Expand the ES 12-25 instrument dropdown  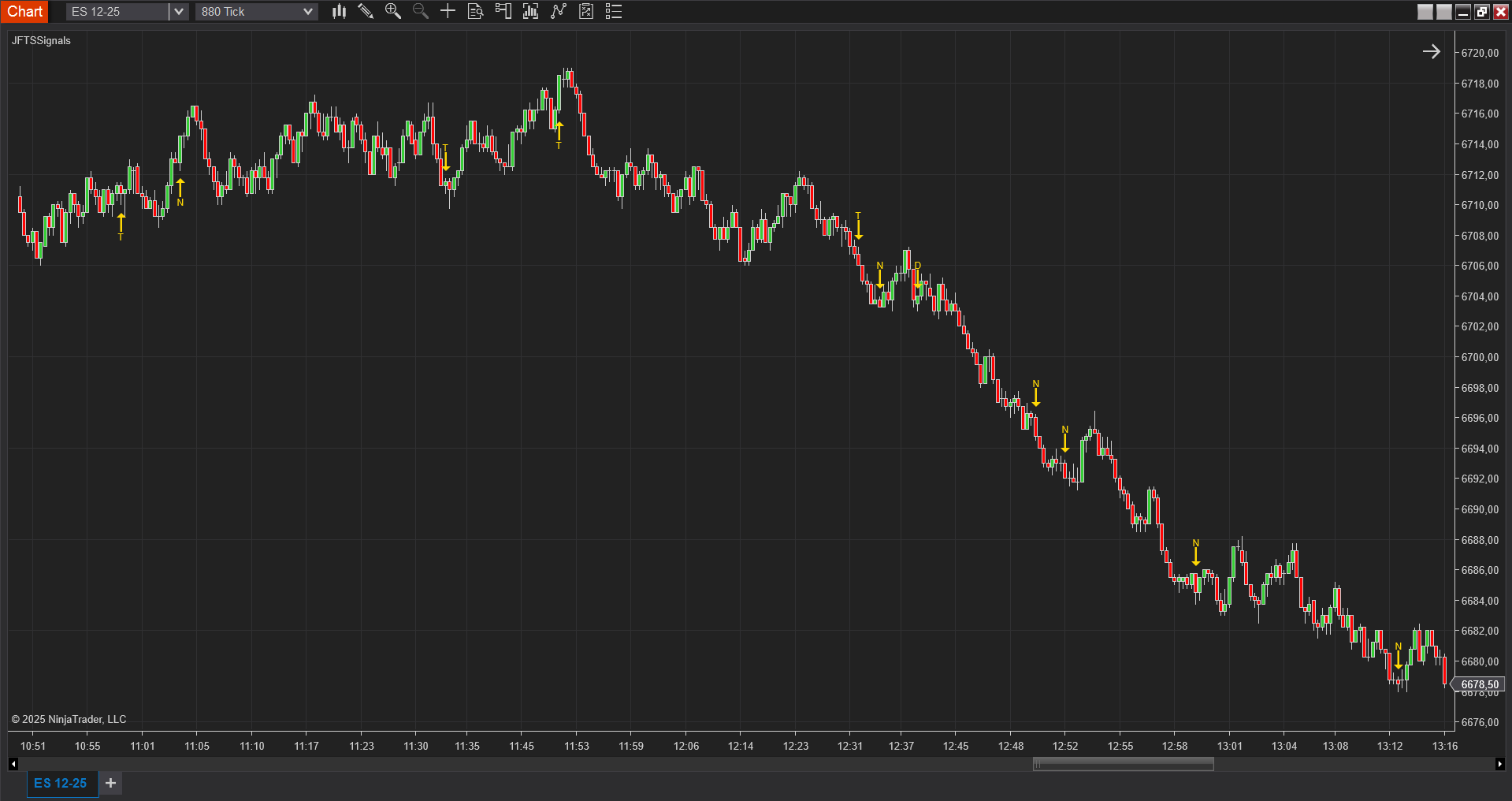click(179, 12)
